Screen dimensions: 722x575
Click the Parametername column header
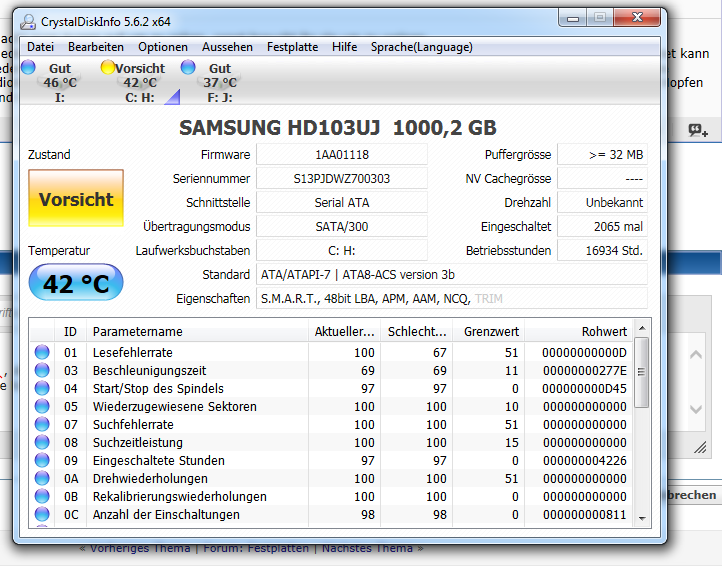[198, 331]
